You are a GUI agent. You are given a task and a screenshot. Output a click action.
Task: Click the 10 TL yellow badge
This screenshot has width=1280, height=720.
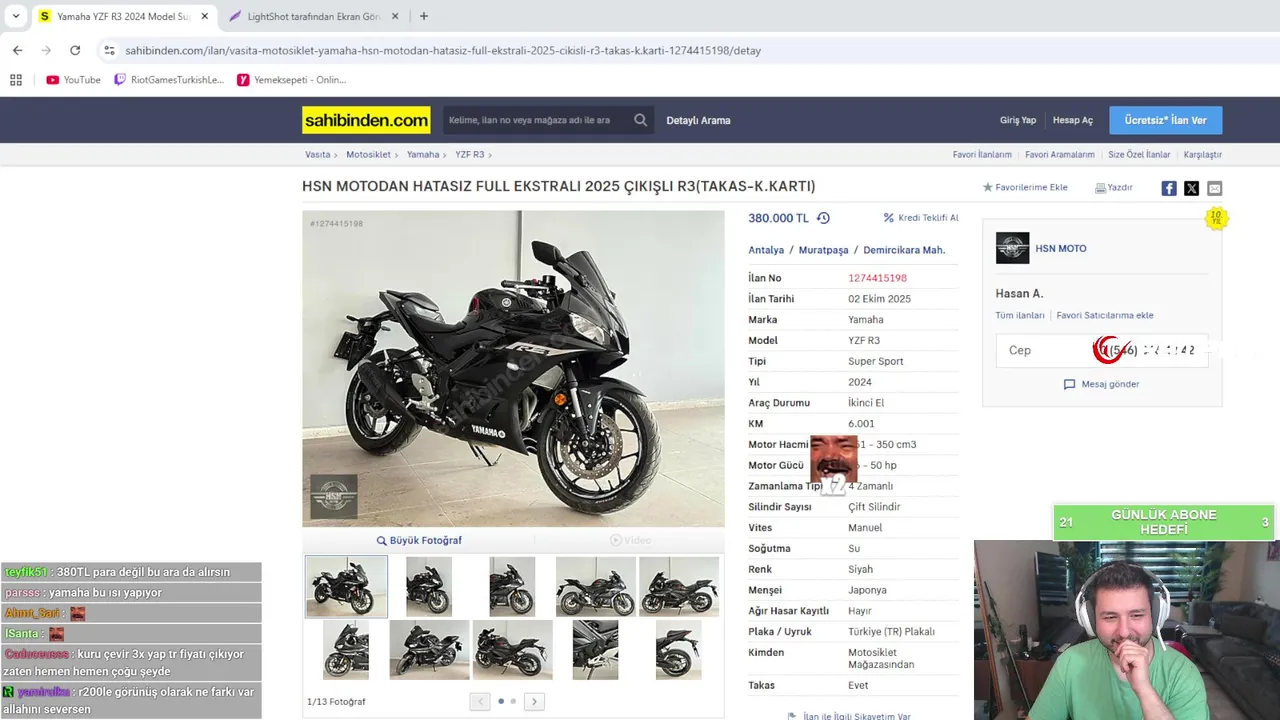tap(1216, 218)
